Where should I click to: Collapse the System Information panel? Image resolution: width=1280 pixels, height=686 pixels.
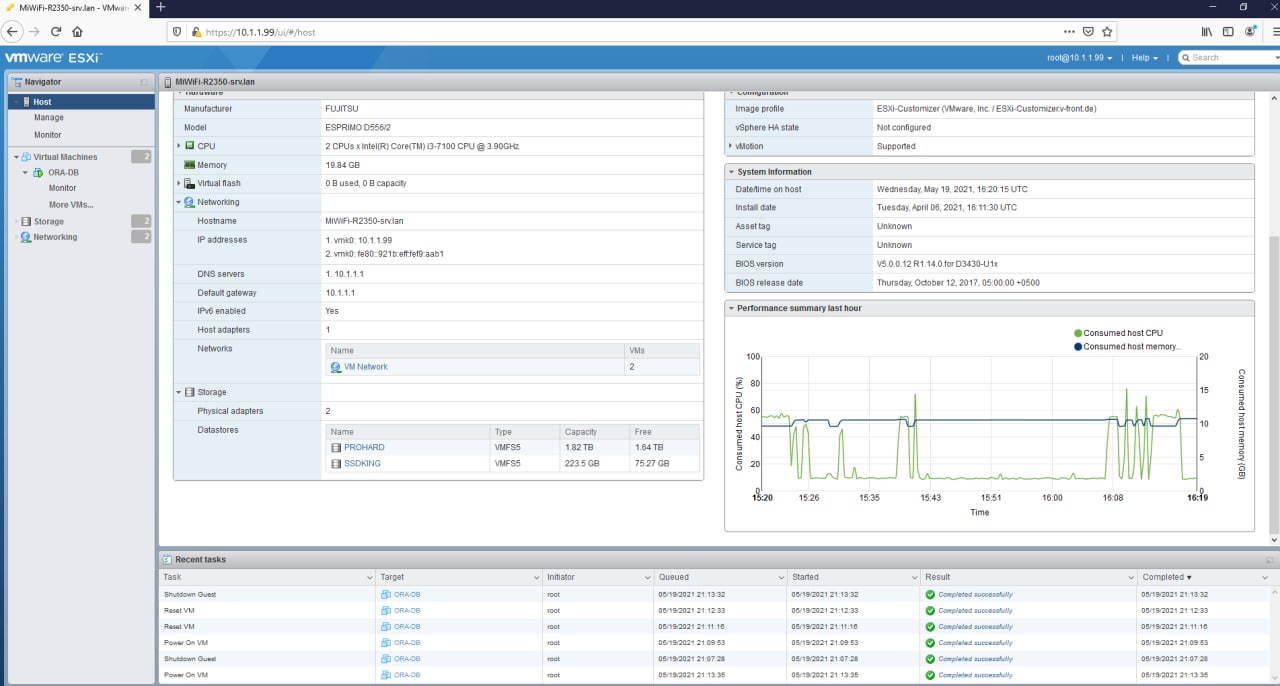point(731,172)
